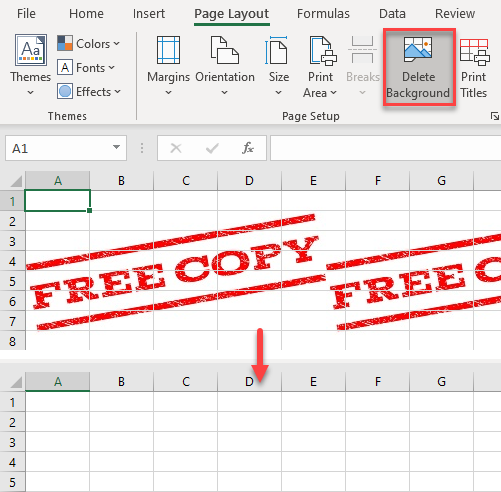Click the Print Area icon

click(x=323, y=50)
